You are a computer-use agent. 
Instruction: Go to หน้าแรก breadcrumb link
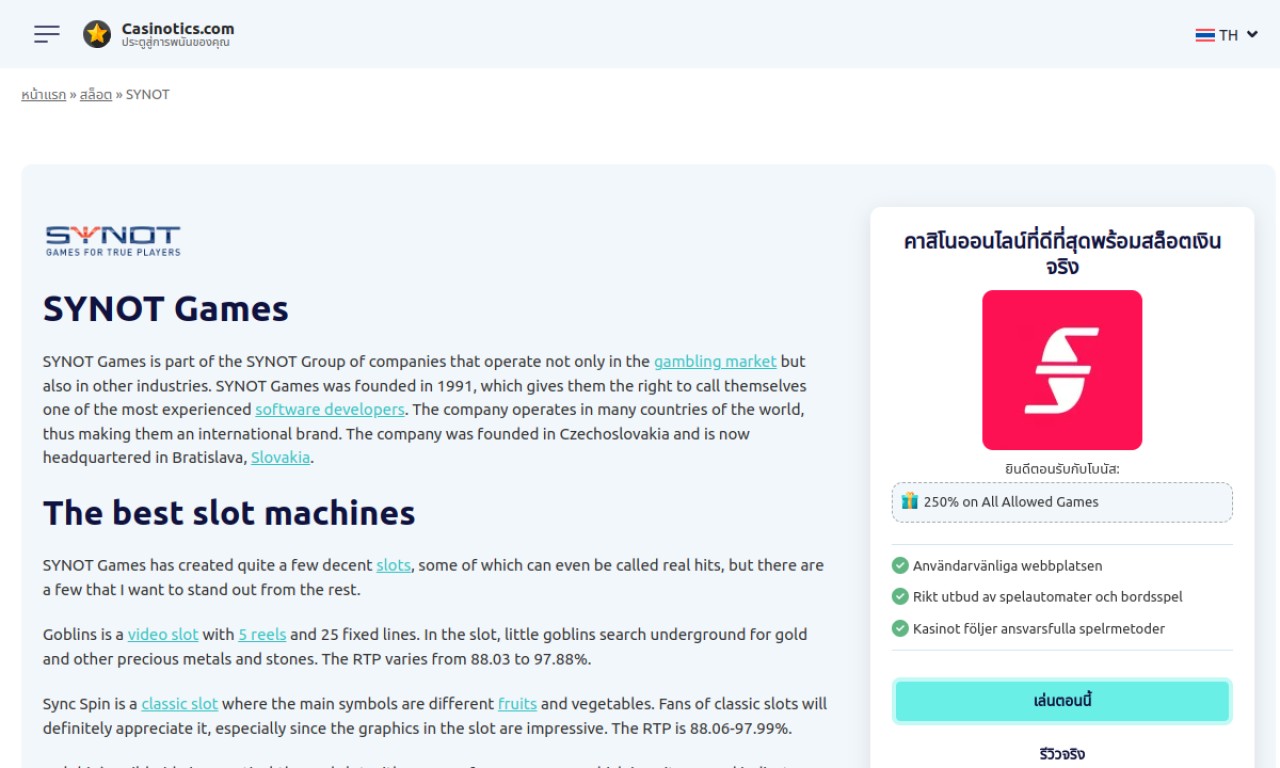[x=44, y=95]
